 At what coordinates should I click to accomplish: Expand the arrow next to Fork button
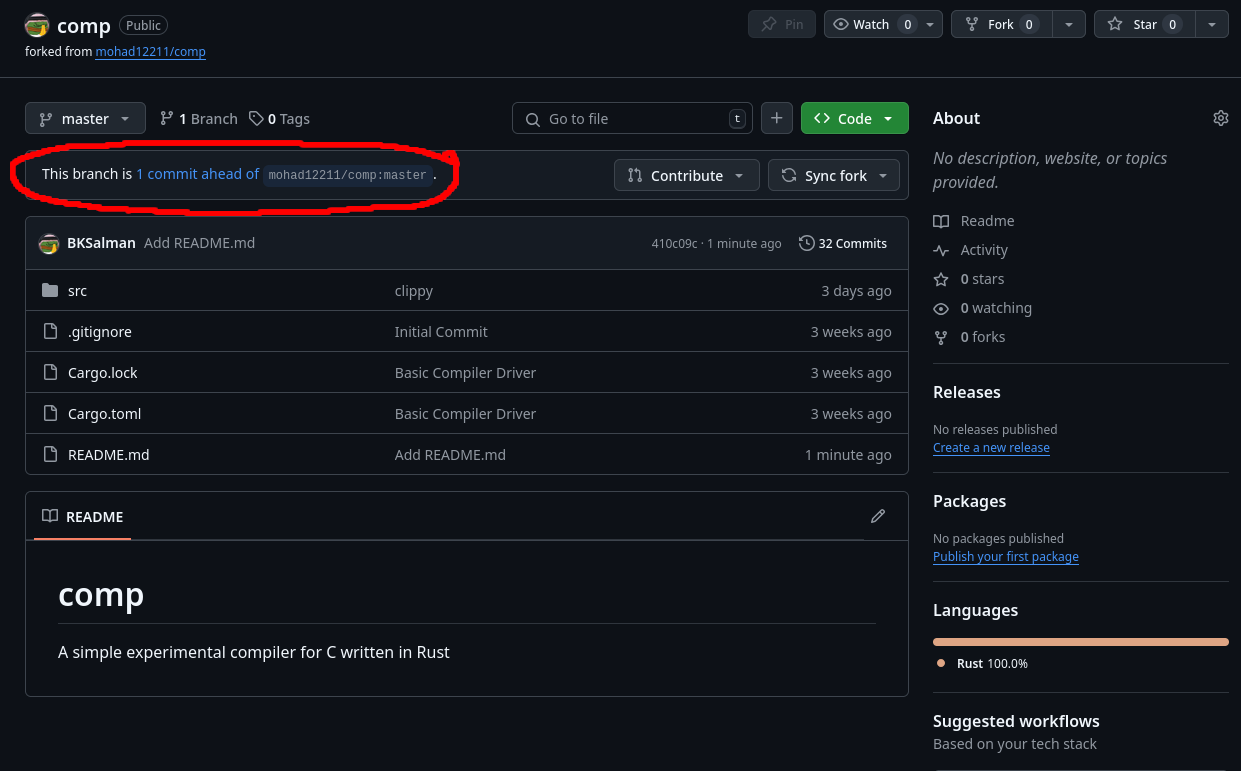coord(1069,24)
